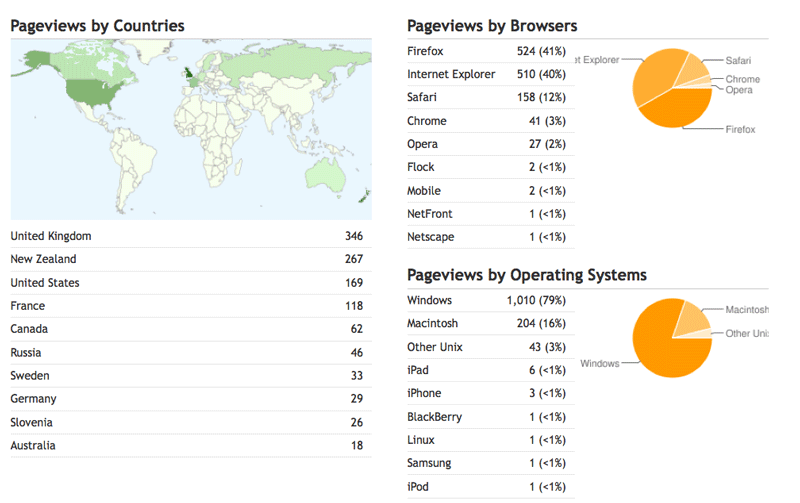Click the Netscape browser row
Image resolution: width=800 pixels, height=503 pixels.
(491, 237)
